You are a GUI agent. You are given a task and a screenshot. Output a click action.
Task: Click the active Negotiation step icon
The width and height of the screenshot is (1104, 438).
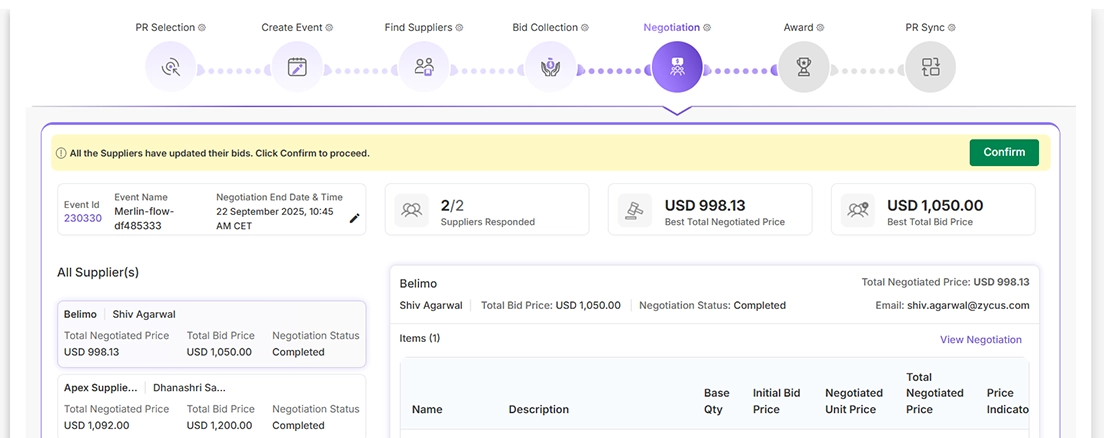click(677, 67)
